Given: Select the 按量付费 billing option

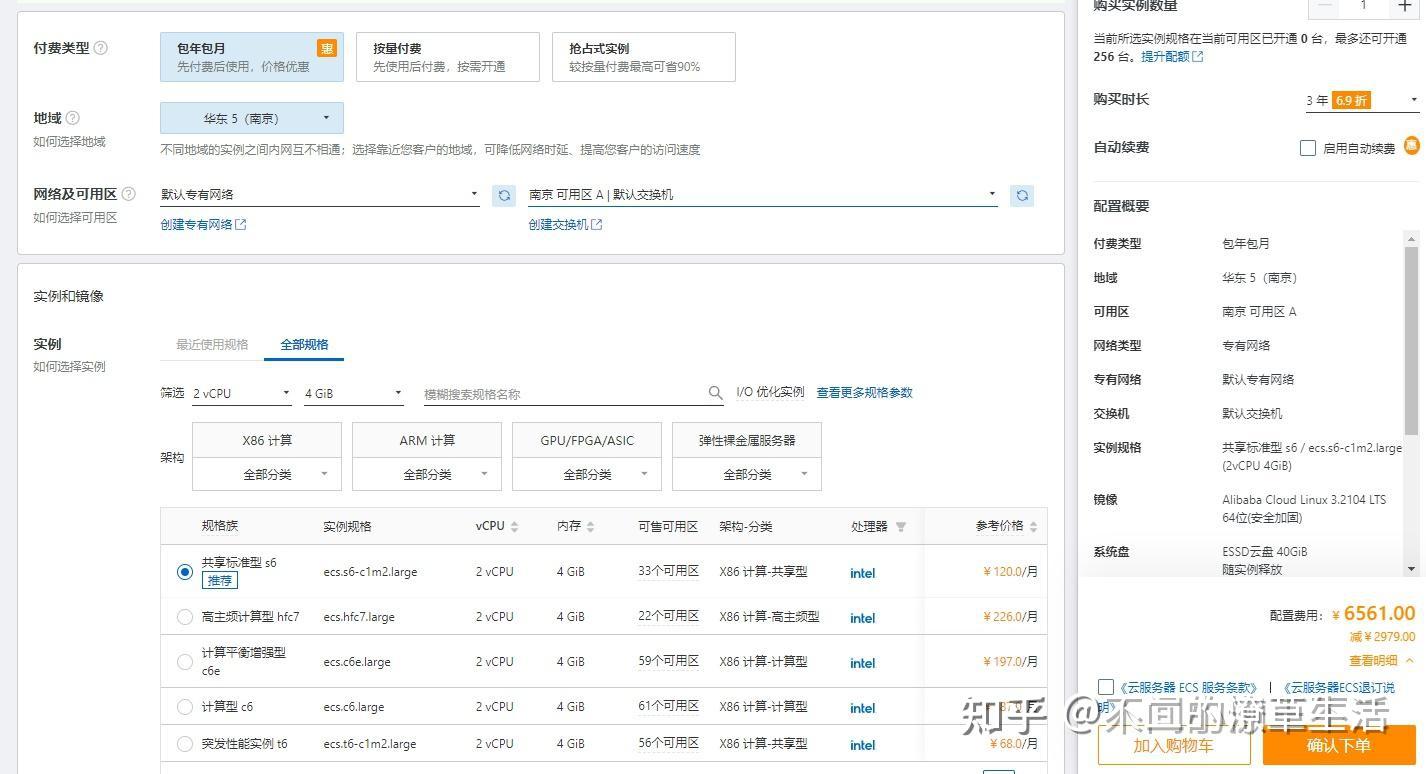Looking at the screenshot, I should click(447, 57).
